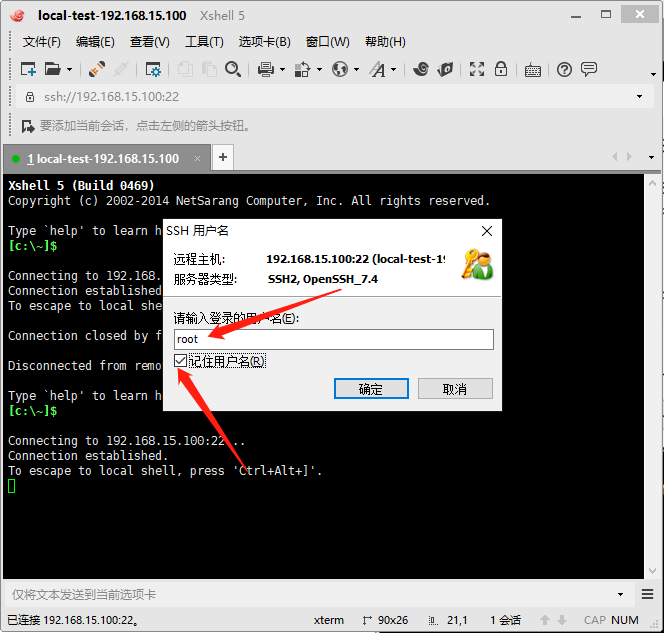Screen dimensions: 664x633
Task: Open the tab list dropdown arrow
Action: 651,157
